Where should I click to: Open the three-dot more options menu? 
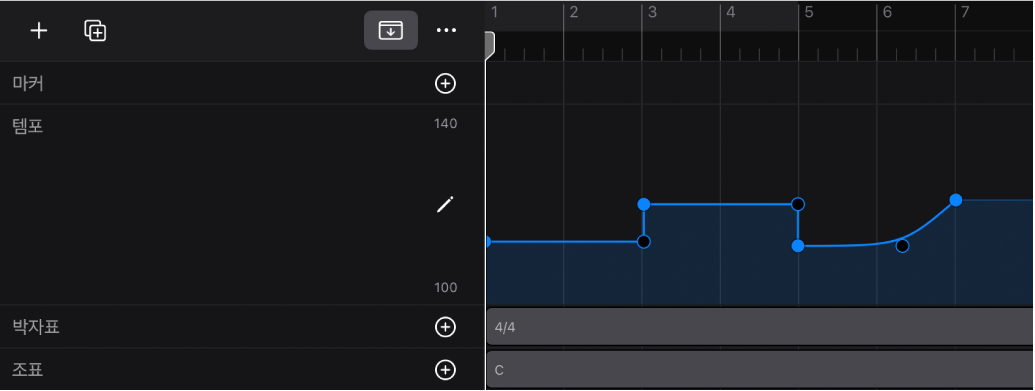click(x=447, y=30)
